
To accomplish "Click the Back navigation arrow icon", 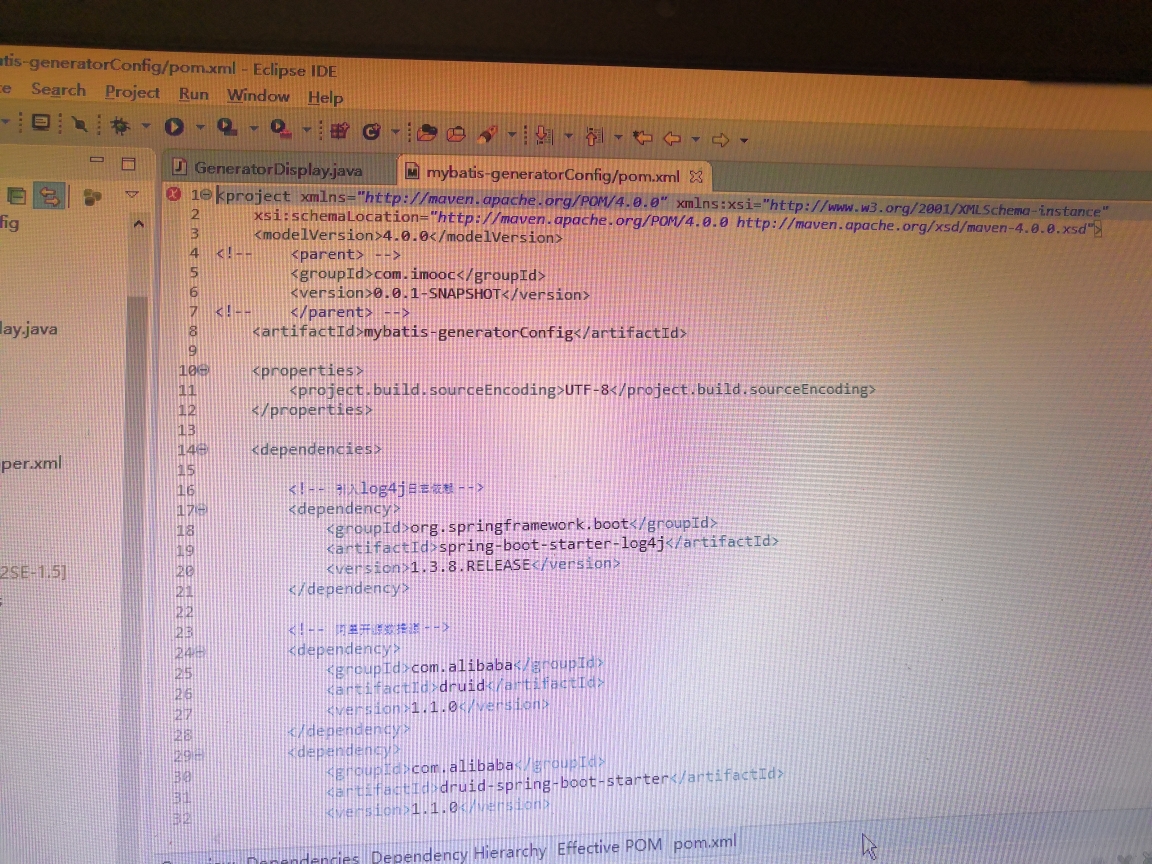I will click(672, 138).
